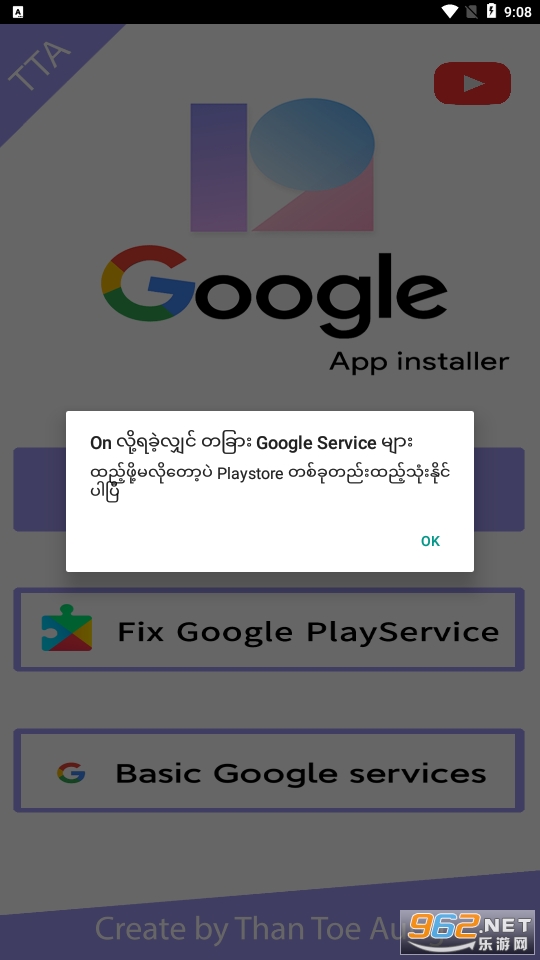540x960 pixels.
Task: Tap the TTA corner ribbon
Action: pyautogui.click(x=40, y=65)
